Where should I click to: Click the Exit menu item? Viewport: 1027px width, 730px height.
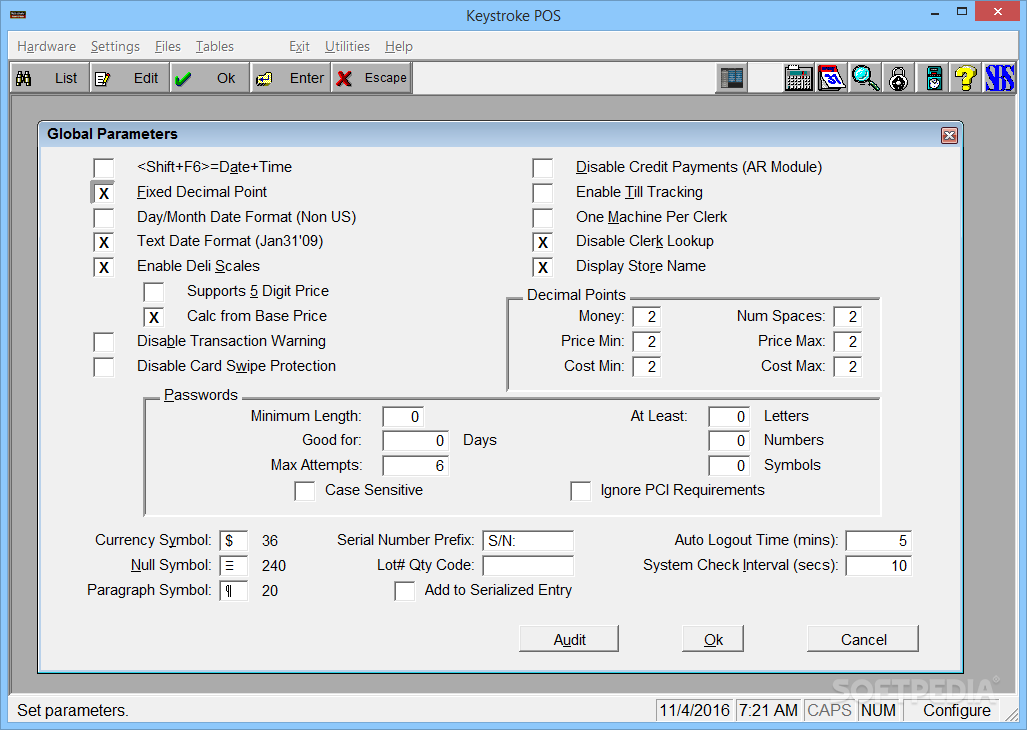(x=299, y=46)
